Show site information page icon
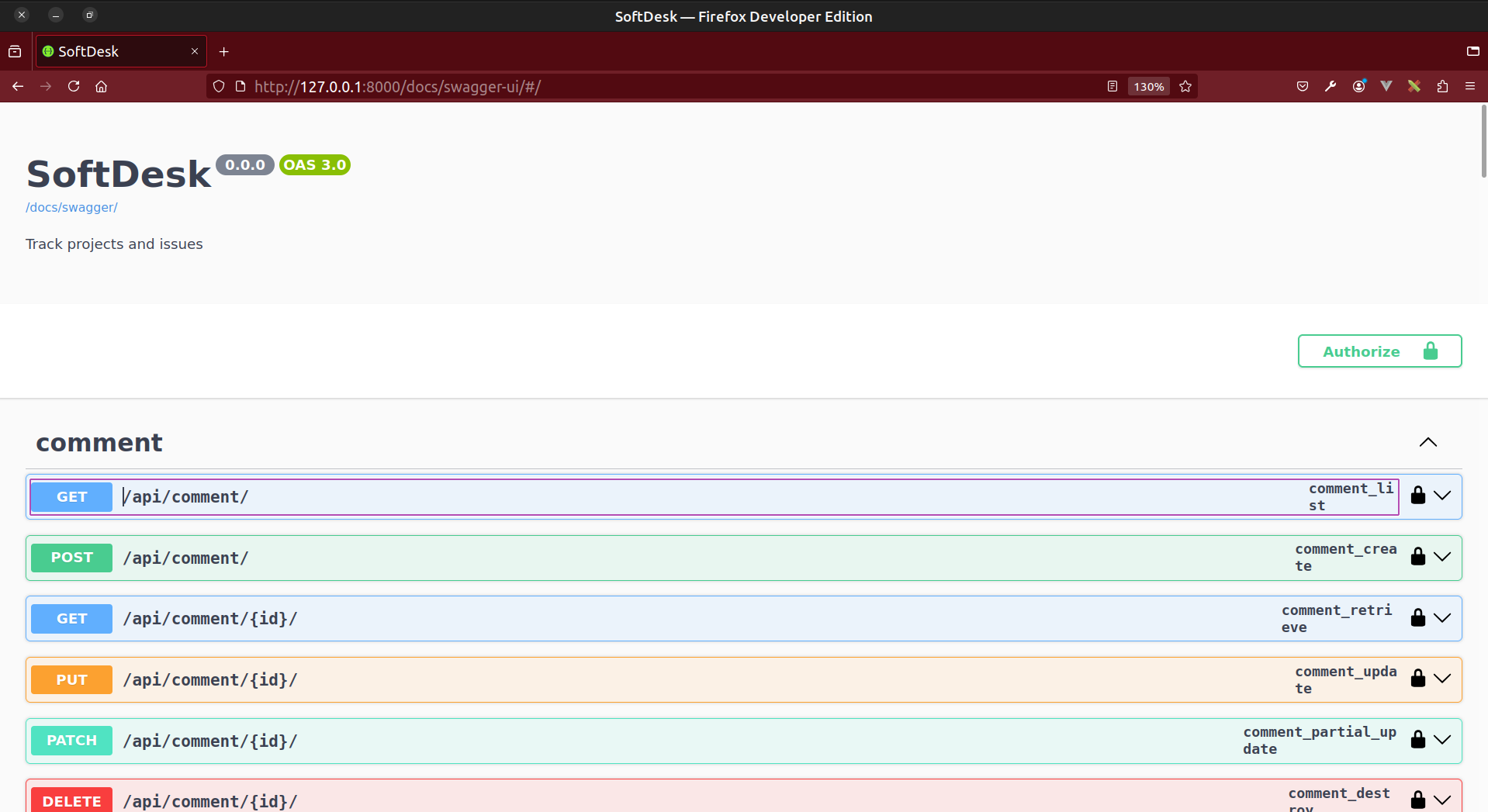Screen dimensions: 1488x812 241,86
